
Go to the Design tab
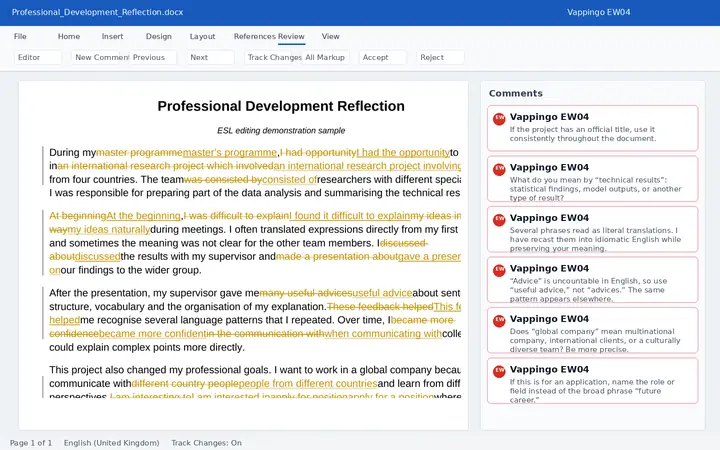coord(159,36)
